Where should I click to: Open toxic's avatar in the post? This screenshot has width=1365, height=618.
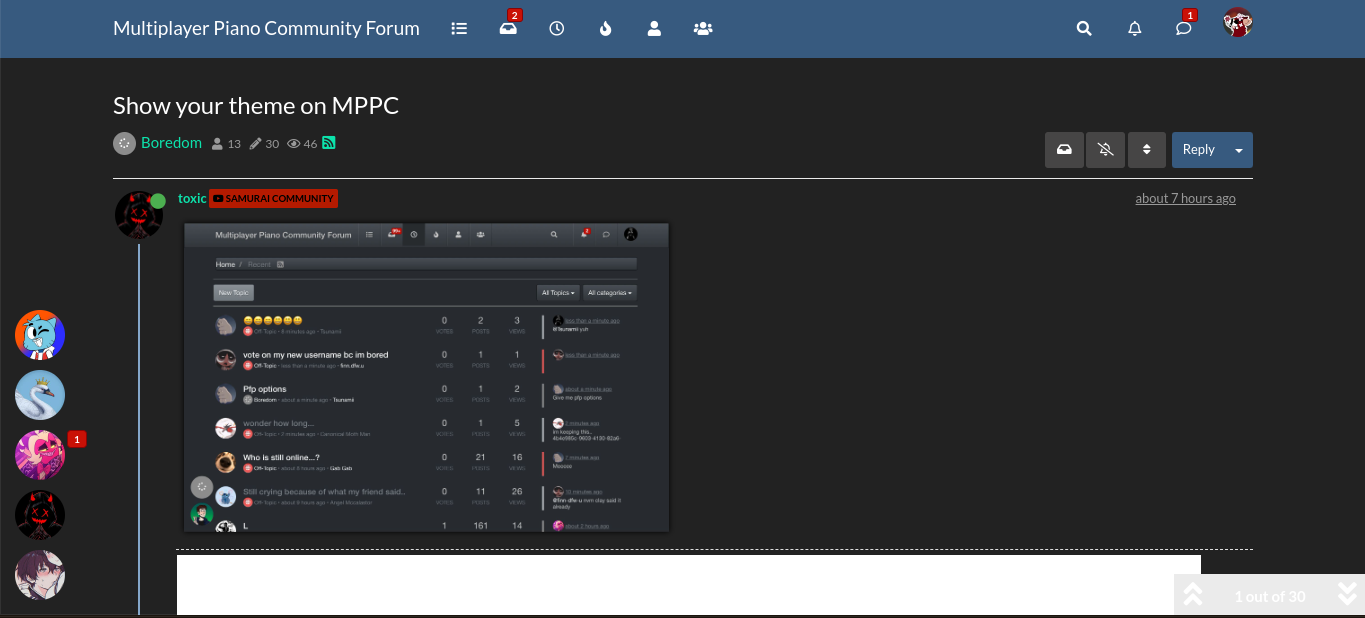click(139, 215)
